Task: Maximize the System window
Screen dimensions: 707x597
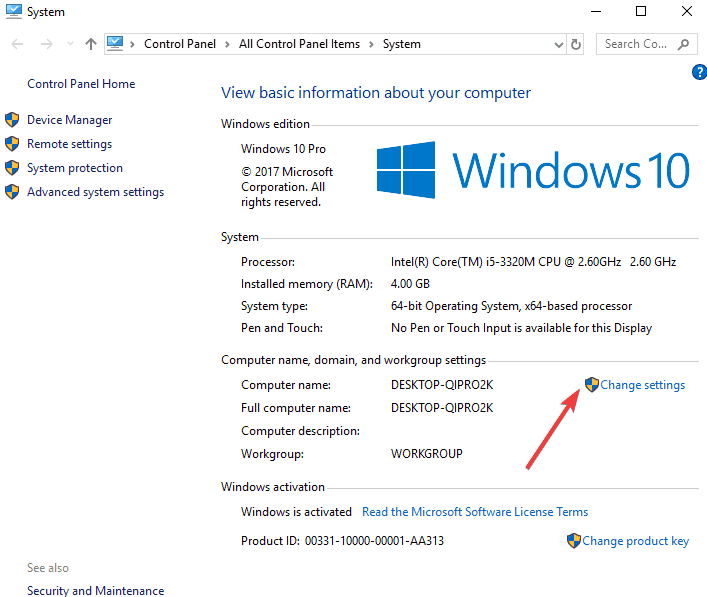Action: (641, 11)
